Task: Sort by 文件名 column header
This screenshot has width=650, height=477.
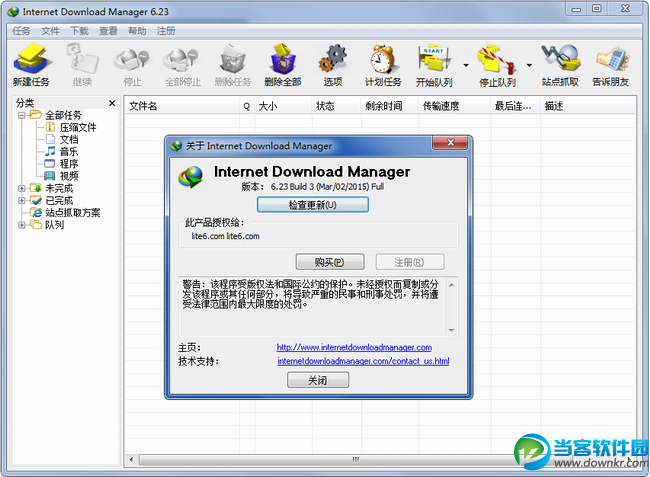Action: pos(182,106)
